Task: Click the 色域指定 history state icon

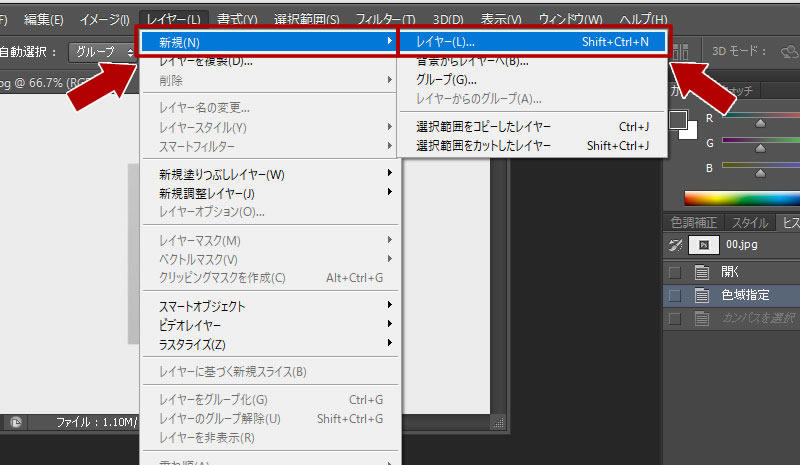Action: [702, 295]
